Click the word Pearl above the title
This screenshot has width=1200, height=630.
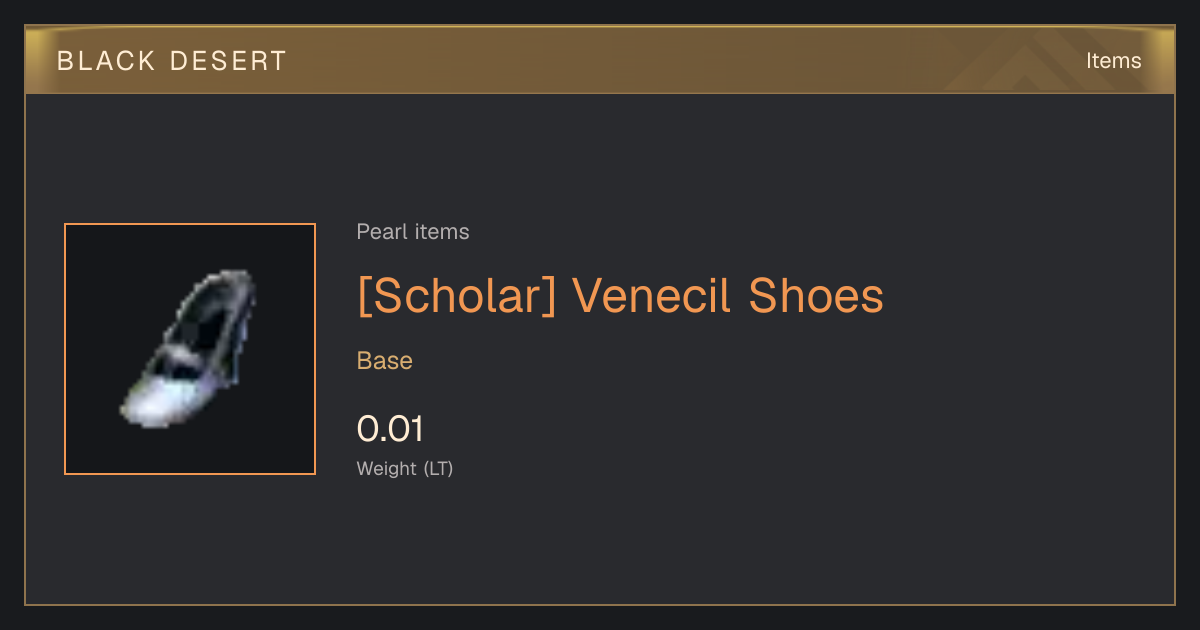click(379, 232)
